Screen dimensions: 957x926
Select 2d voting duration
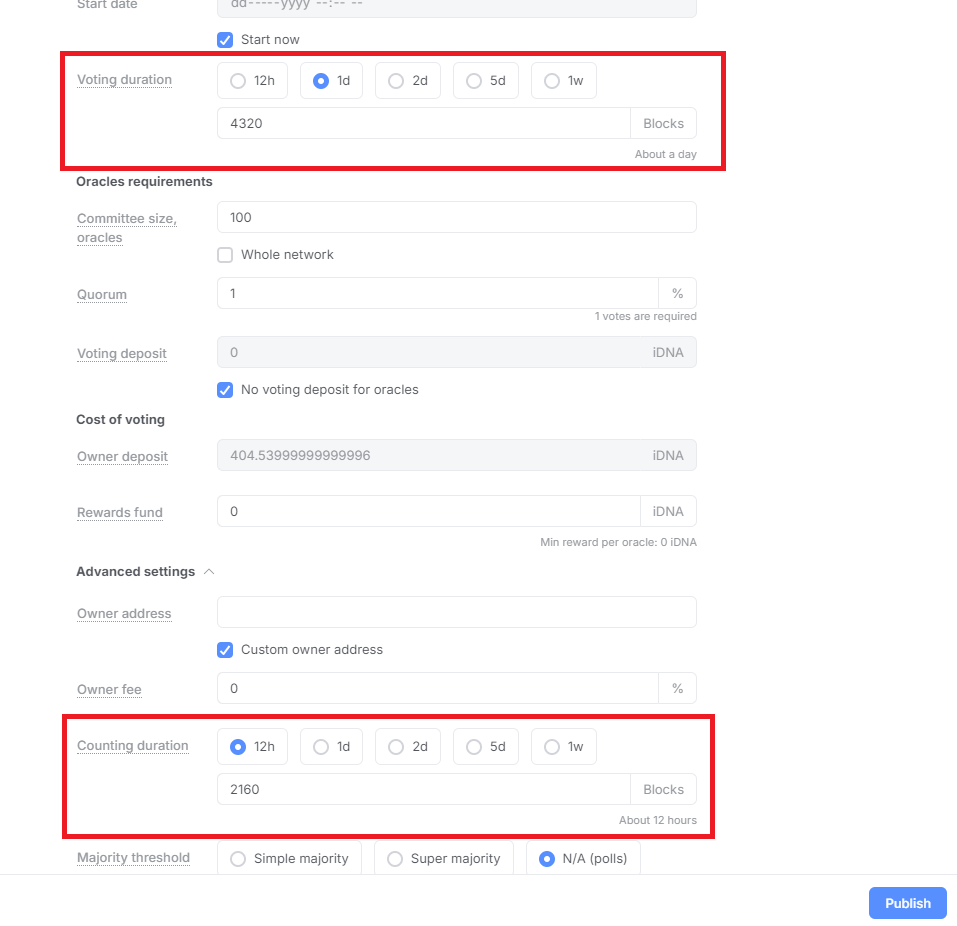coord(395,80)
